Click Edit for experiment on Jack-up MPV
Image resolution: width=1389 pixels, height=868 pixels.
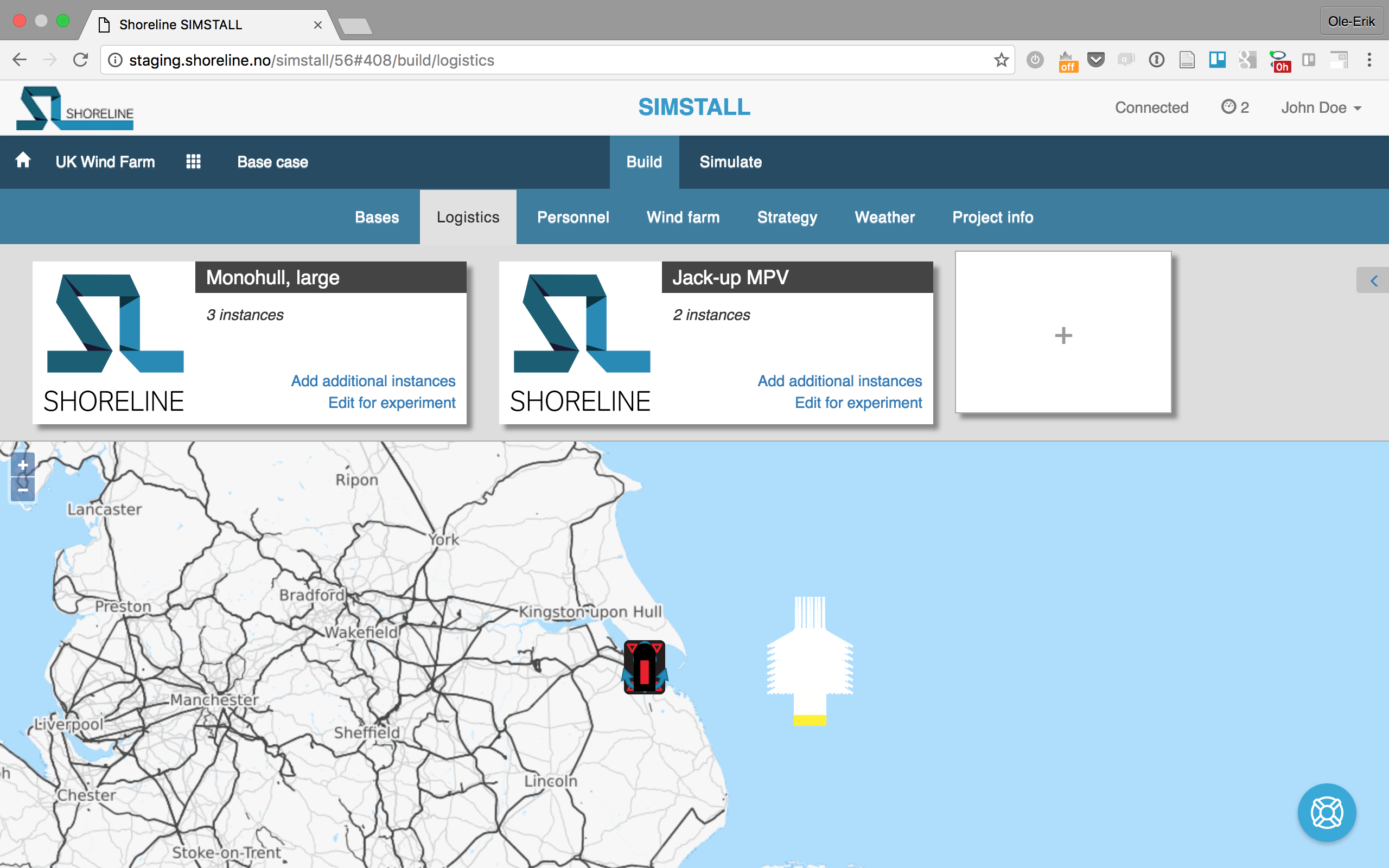(858, 403)
